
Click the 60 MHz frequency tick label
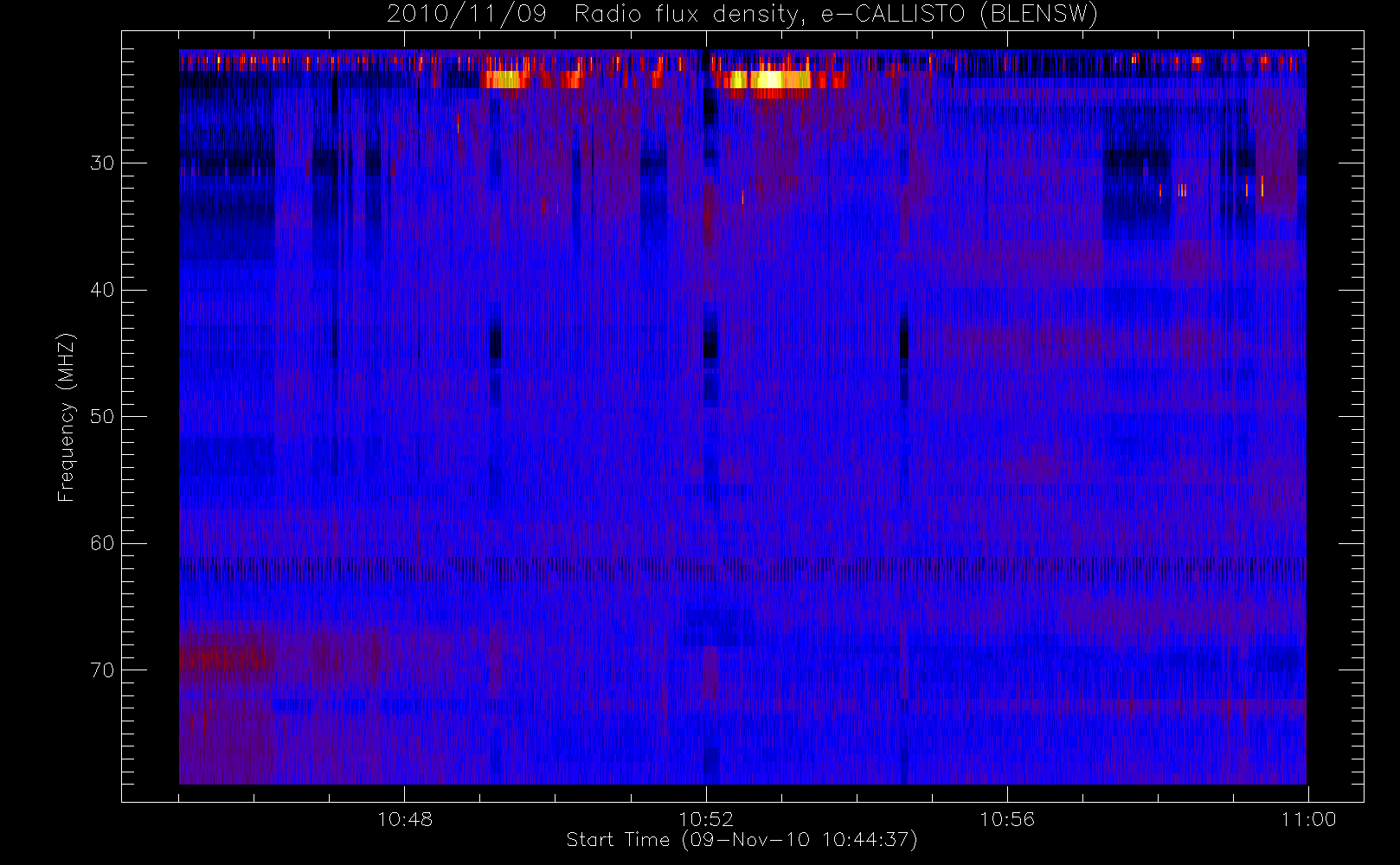tap(102, 543)
